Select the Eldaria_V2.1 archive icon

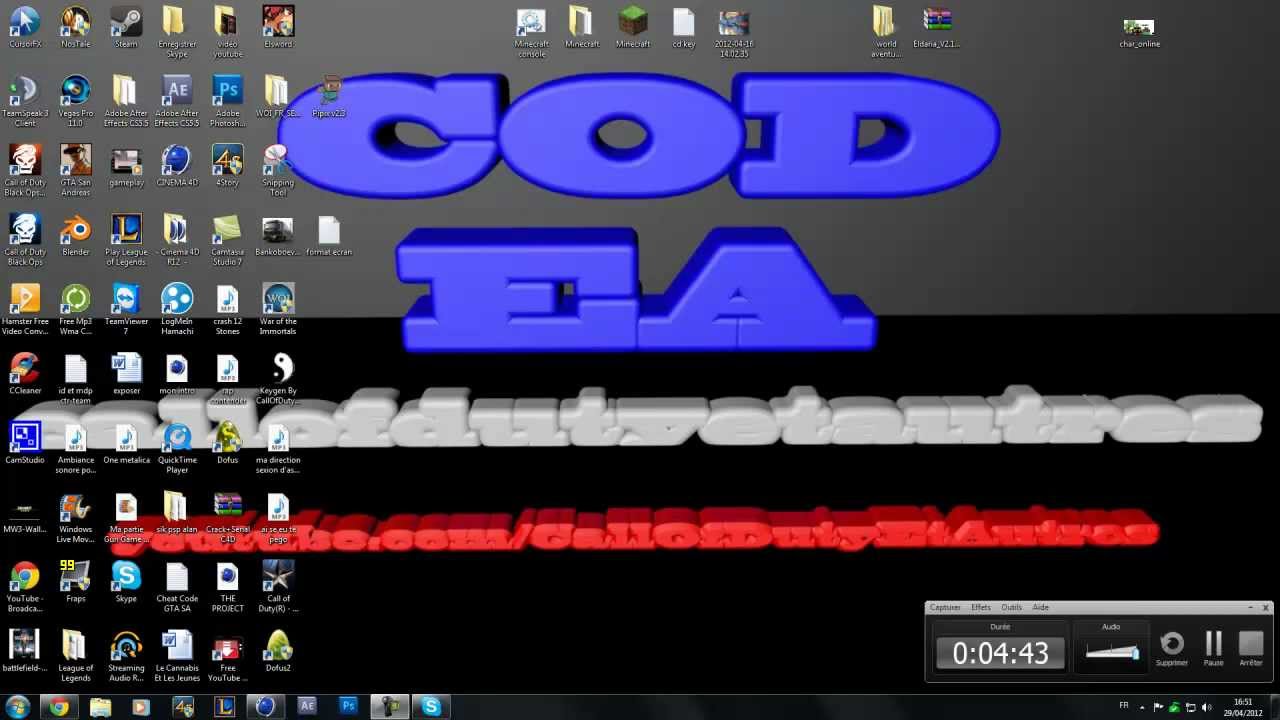[937, 27]
